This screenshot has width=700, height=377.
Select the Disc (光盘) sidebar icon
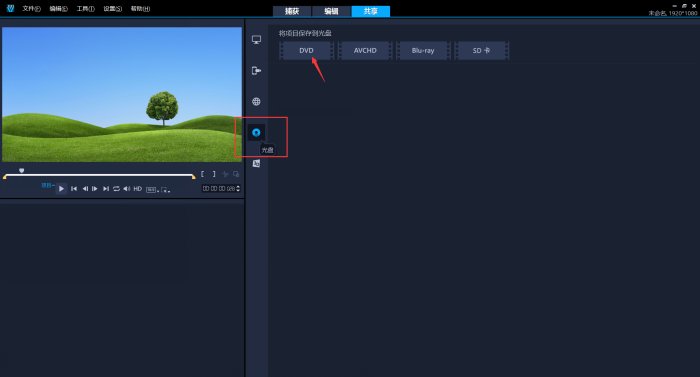click(x=256, y=133)
